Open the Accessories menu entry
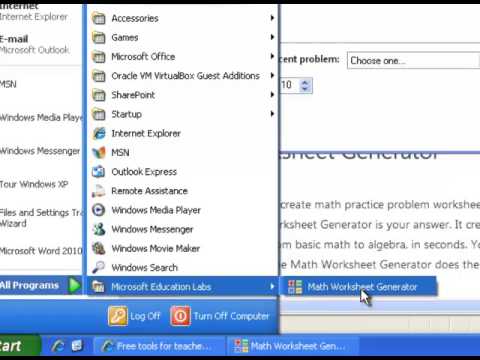The height and width of the screenshot is (360, 480). click(182, 18)
